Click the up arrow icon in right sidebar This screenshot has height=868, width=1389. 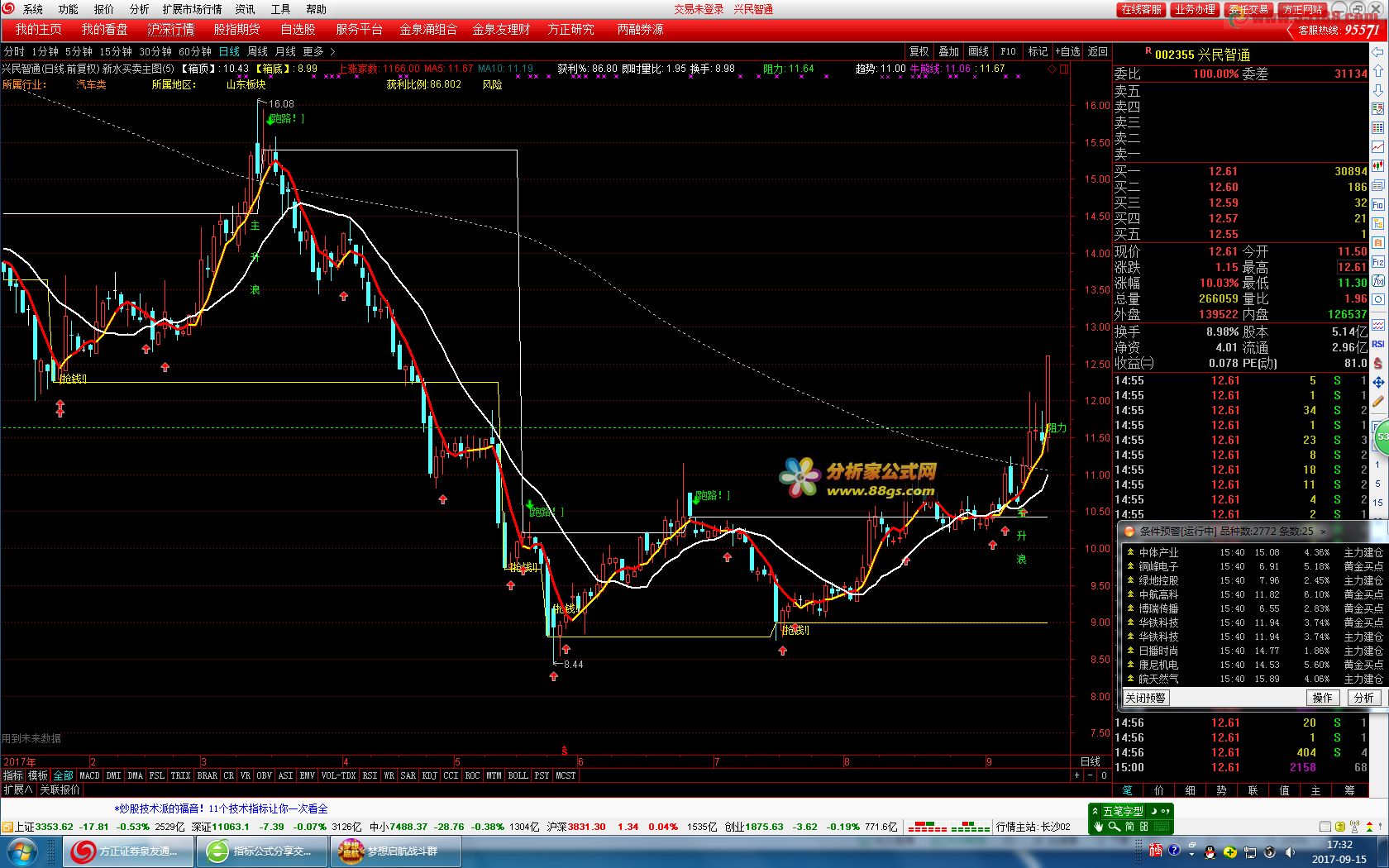click(1378, 71)
